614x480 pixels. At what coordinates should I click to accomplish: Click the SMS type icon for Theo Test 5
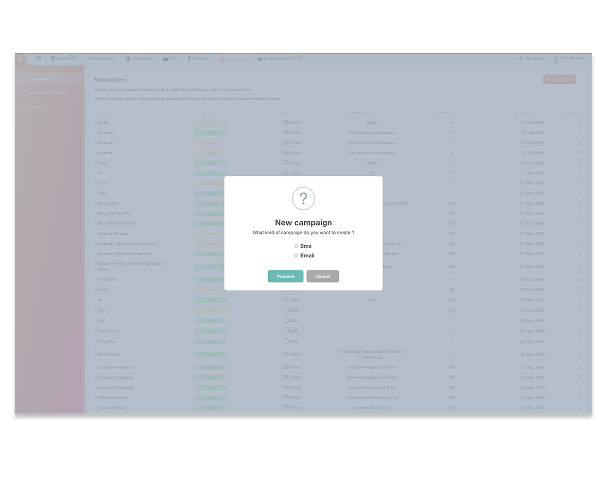[287, 330]
